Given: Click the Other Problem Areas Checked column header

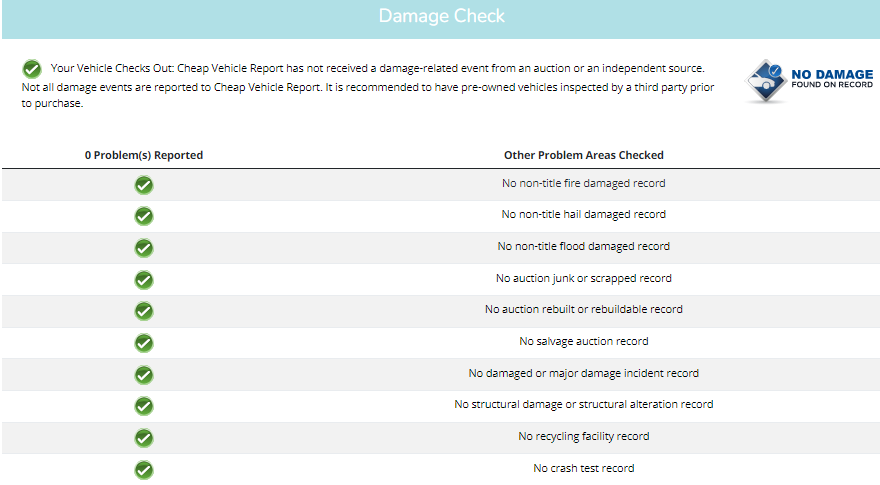Looking at the screenshot, I should click(x=584, y=155).
